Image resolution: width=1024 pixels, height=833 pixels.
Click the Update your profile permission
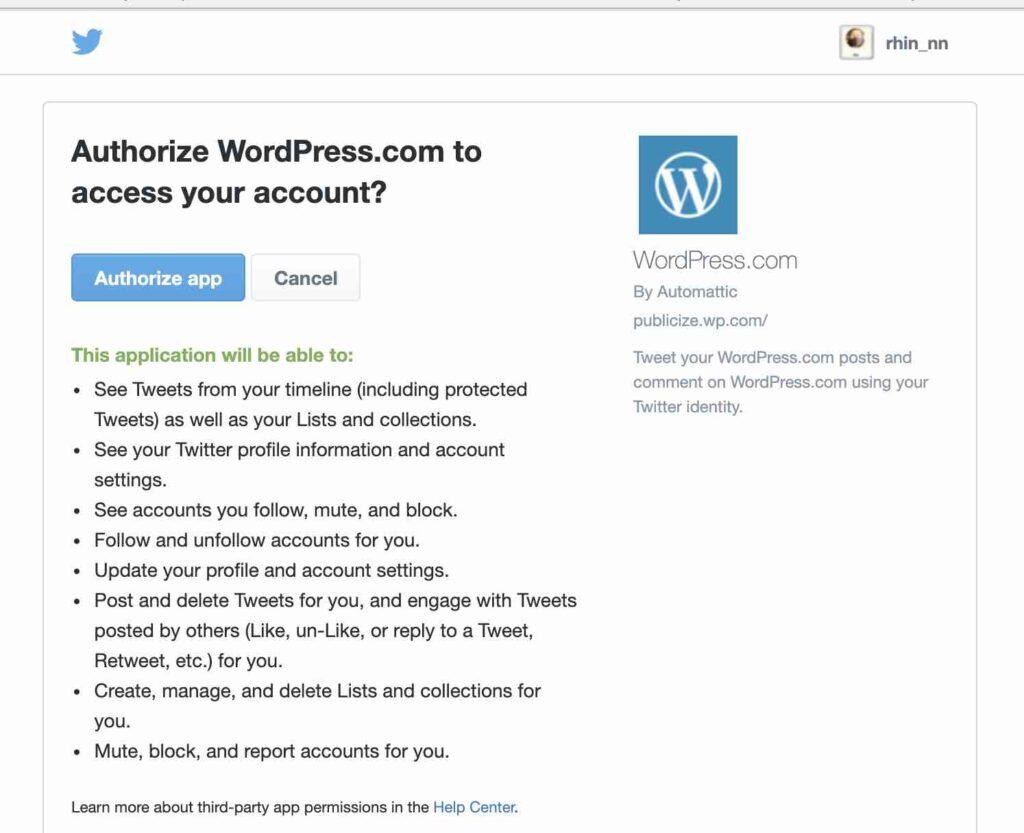point(272,571)
